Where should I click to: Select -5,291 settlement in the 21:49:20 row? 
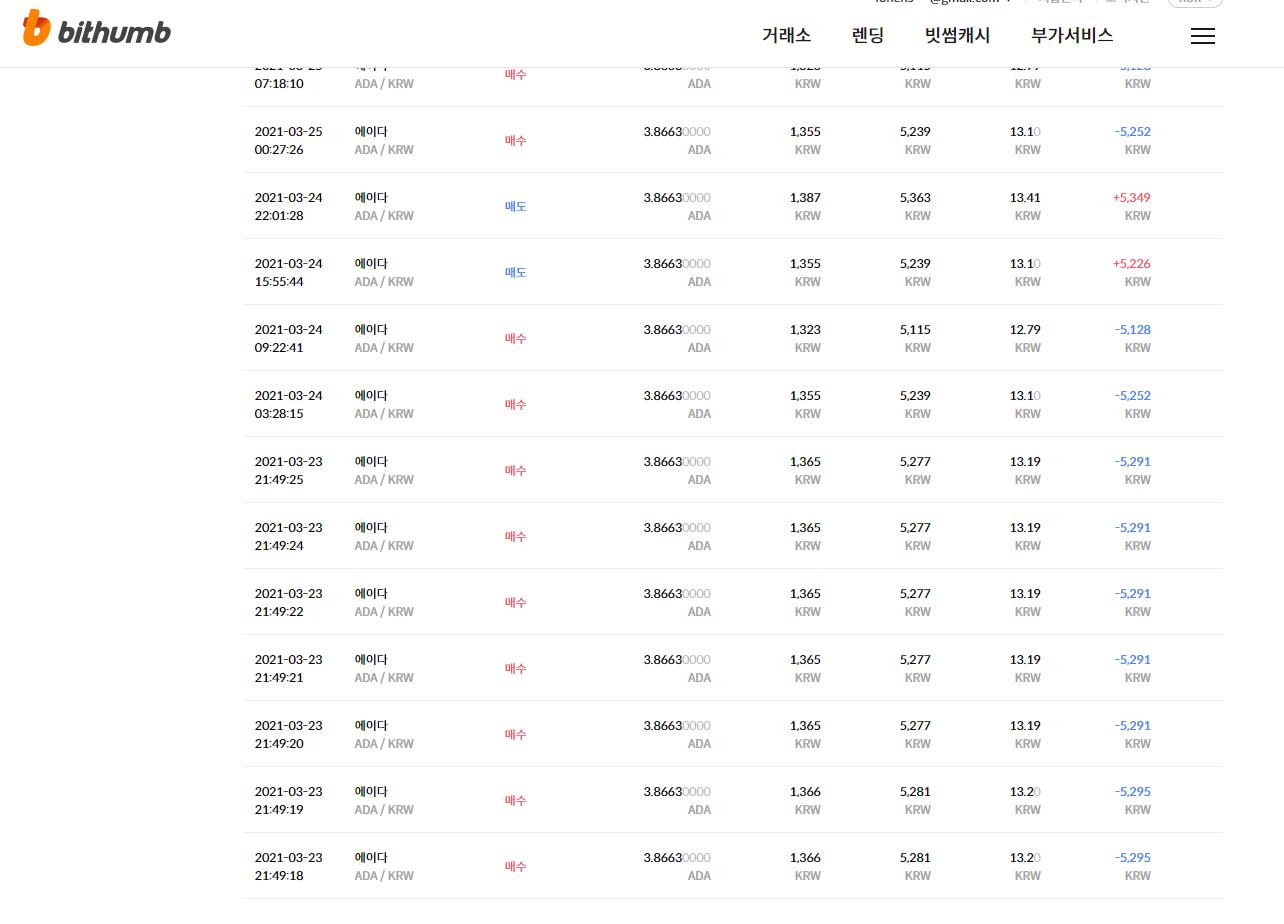(1132, 726)
